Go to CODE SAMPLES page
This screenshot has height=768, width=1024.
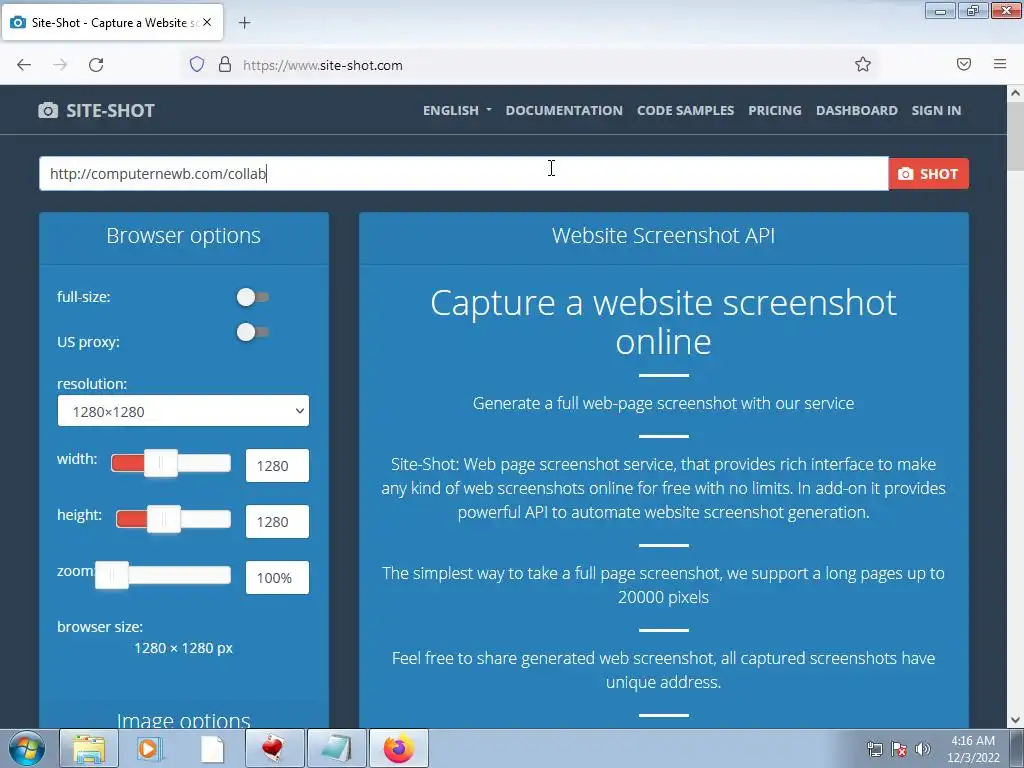click(x=686, y=110)
